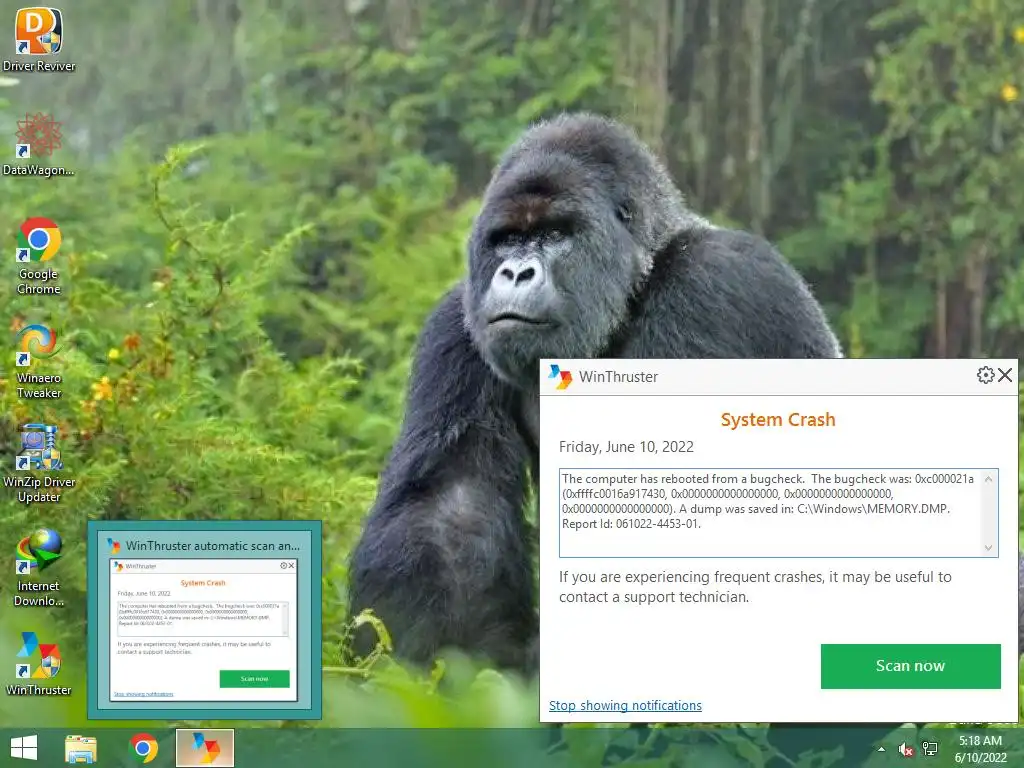Open WinZip Driver Updater desktop shortcut
Viewport: 1024px width, 768px height.
(39, 464)
